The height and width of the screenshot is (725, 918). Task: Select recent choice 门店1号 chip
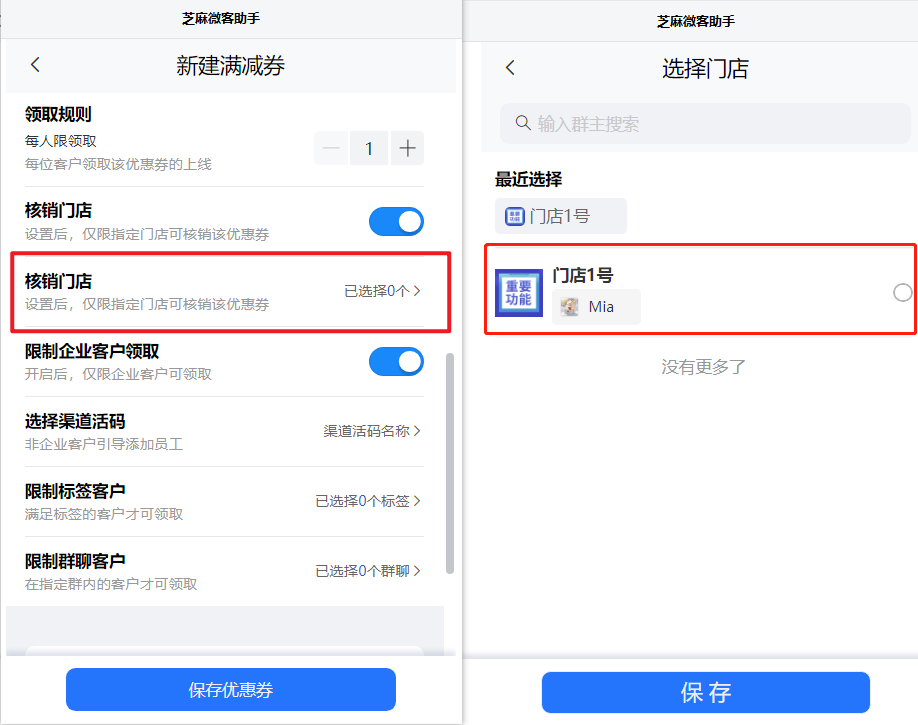point(560,216)
